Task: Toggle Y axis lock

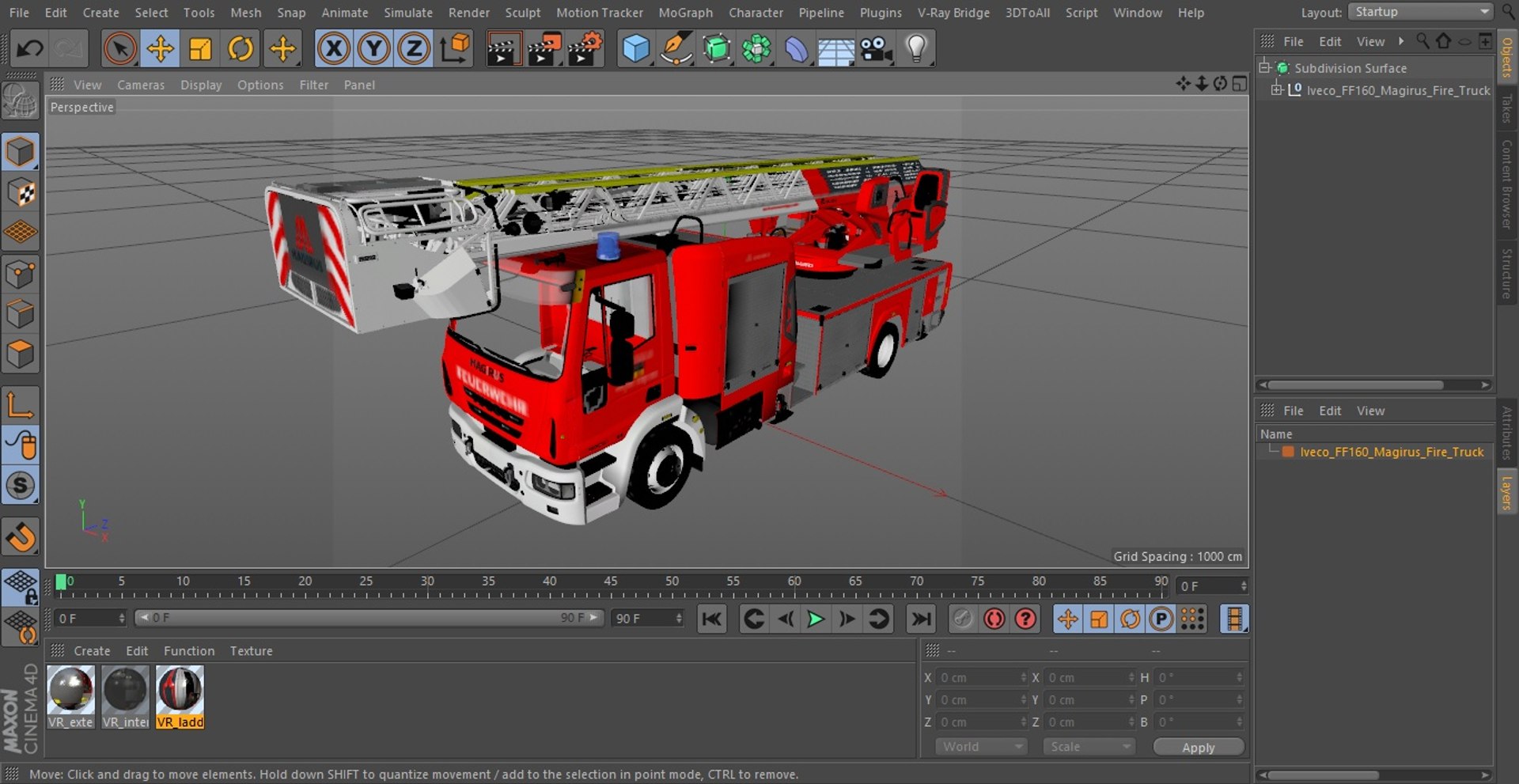Action: 374,49
